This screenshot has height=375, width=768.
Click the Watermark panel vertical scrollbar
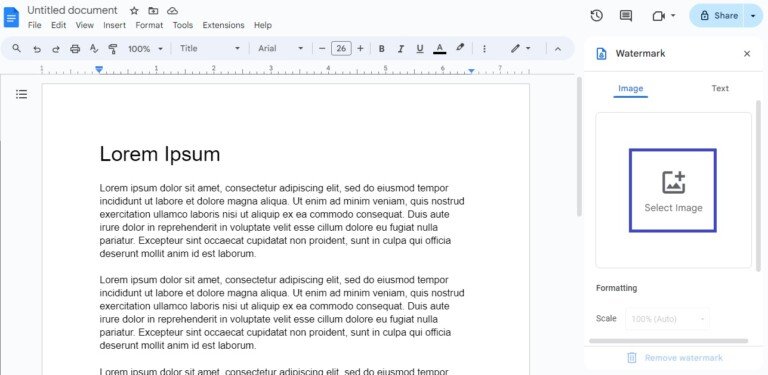759,186
